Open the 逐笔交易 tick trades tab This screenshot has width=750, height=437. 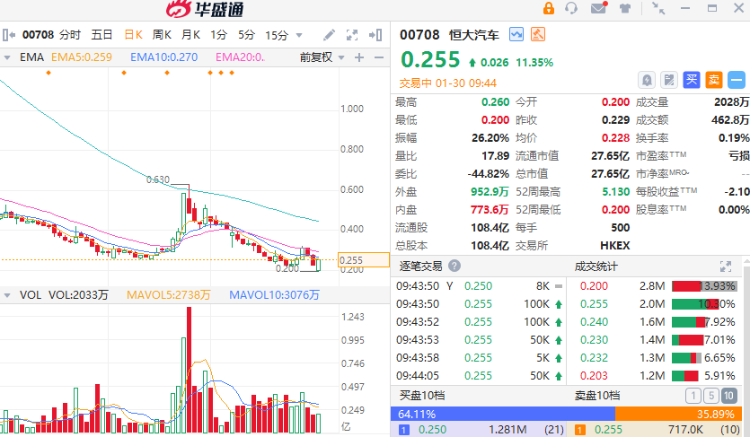[420, 266]
